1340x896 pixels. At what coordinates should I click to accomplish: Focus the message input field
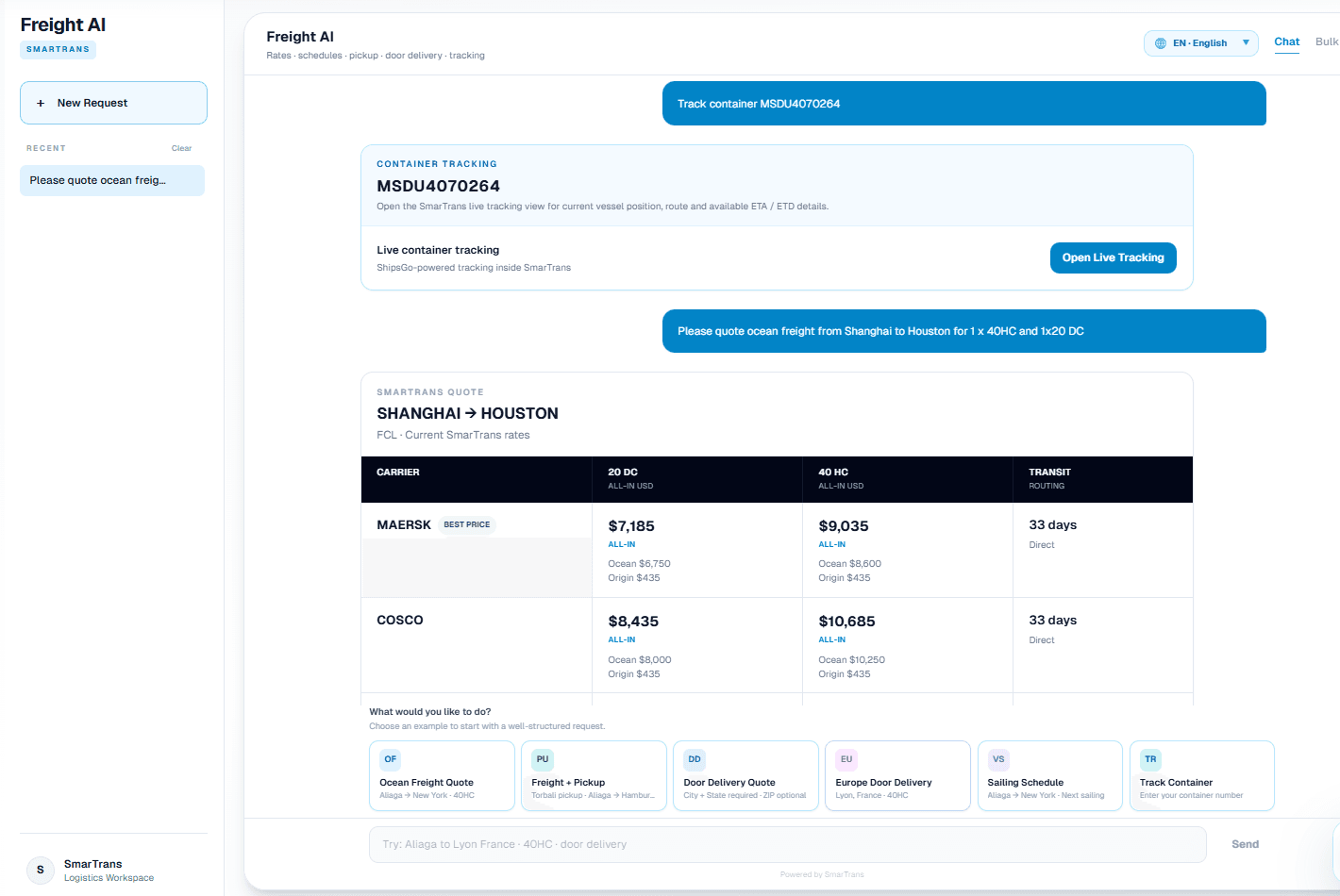[788, 844]
